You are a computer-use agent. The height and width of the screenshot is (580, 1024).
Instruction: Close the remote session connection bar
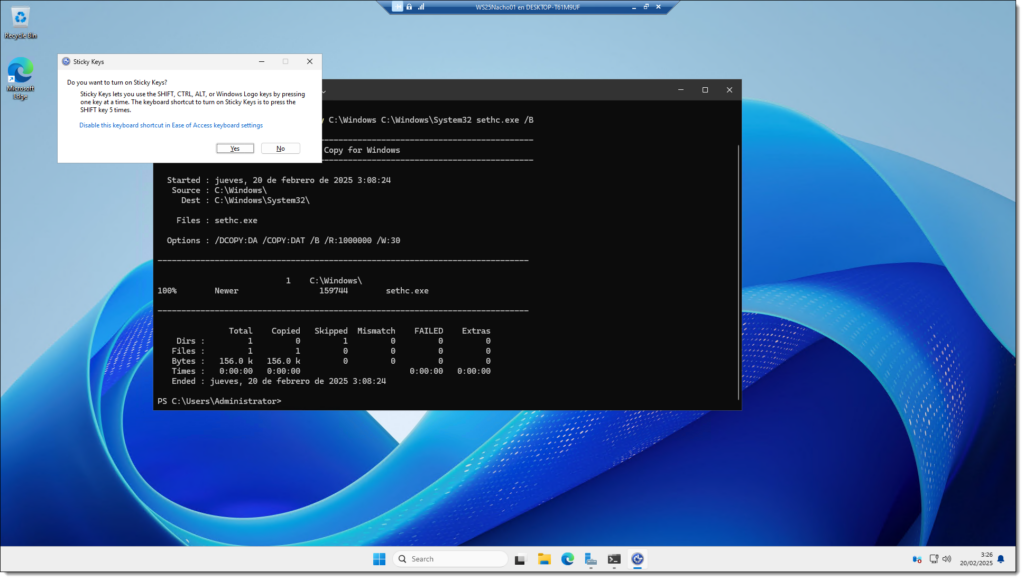pos(658,7)
